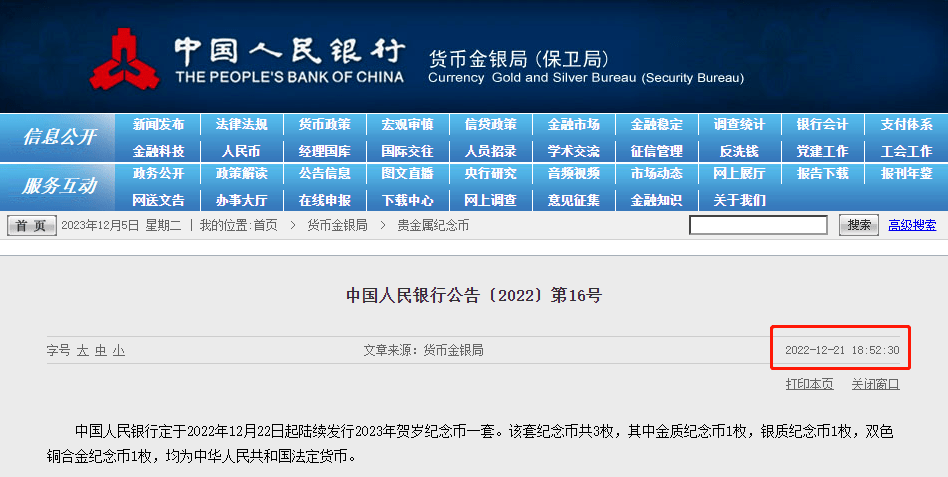Click the 信息公开 section header

click(59, 137)
